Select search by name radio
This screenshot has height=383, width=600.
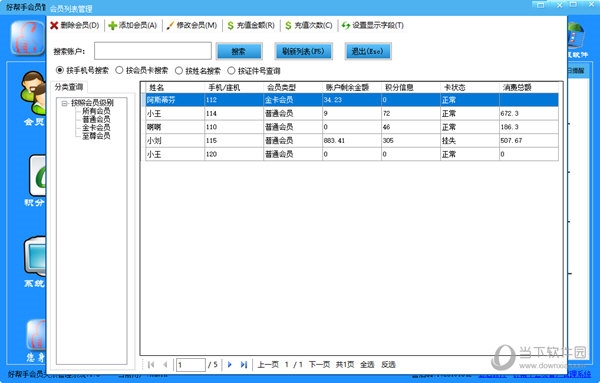click(179, 70)
